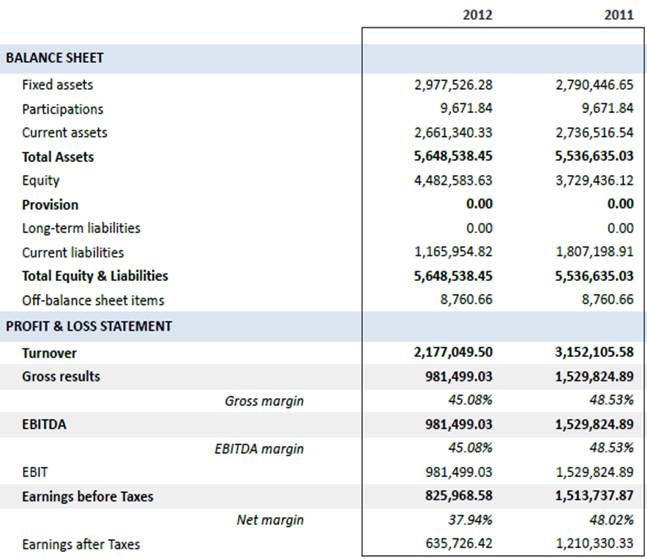Click the Total Equity & Liabilities label
647x559 pixels.
95,276
